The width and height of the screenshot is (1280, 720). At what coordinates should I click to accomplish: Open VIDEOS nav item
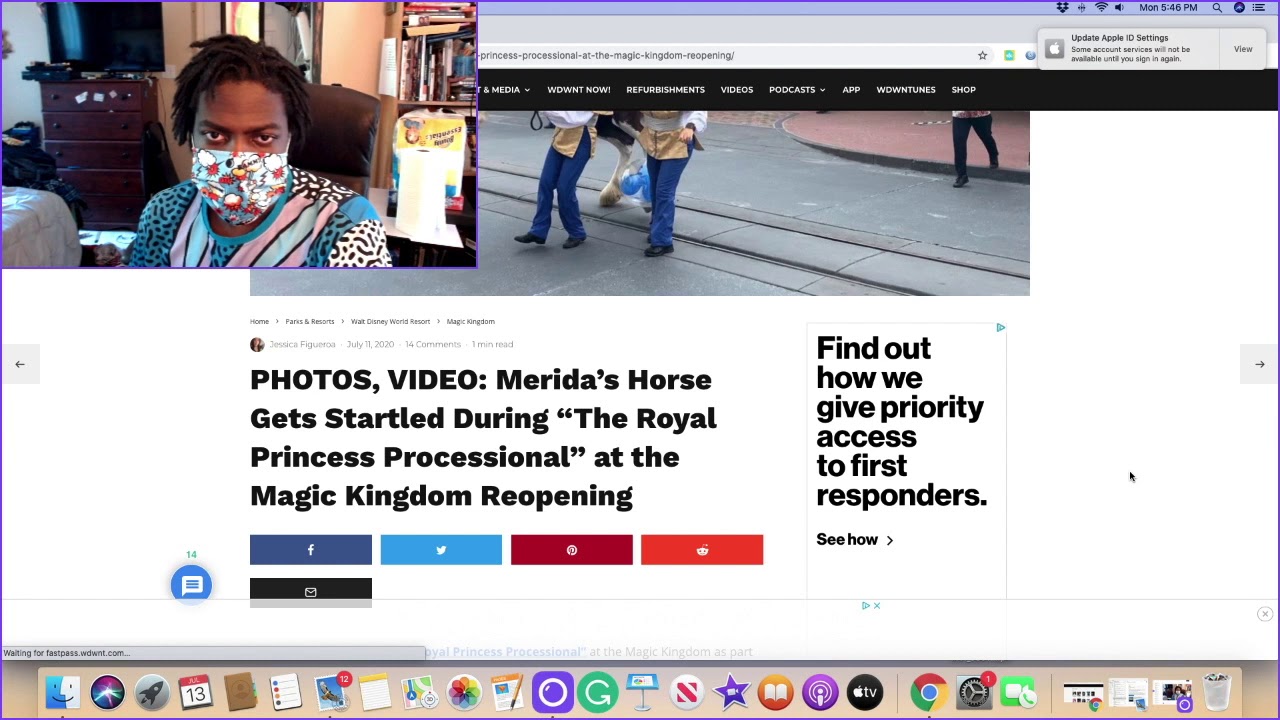click(737, 90)
